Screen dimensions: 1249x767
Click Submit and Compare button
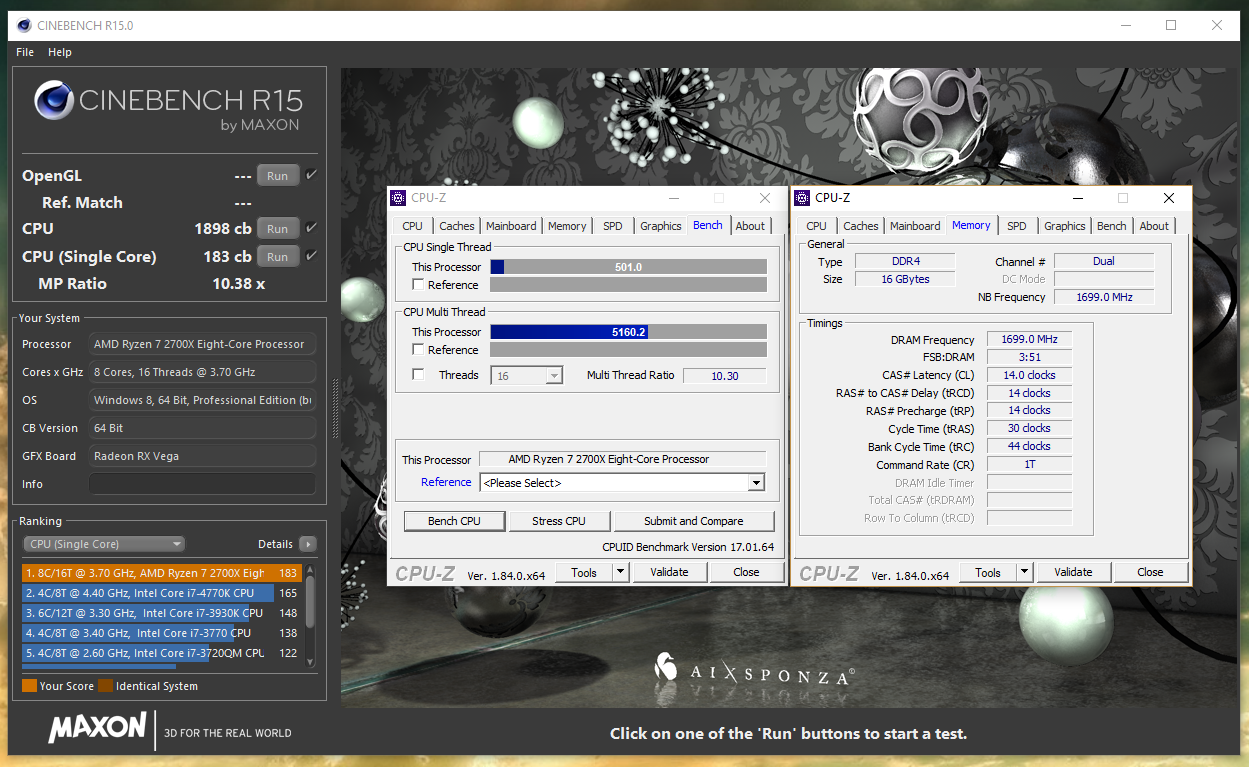click(x=694, y=521)
